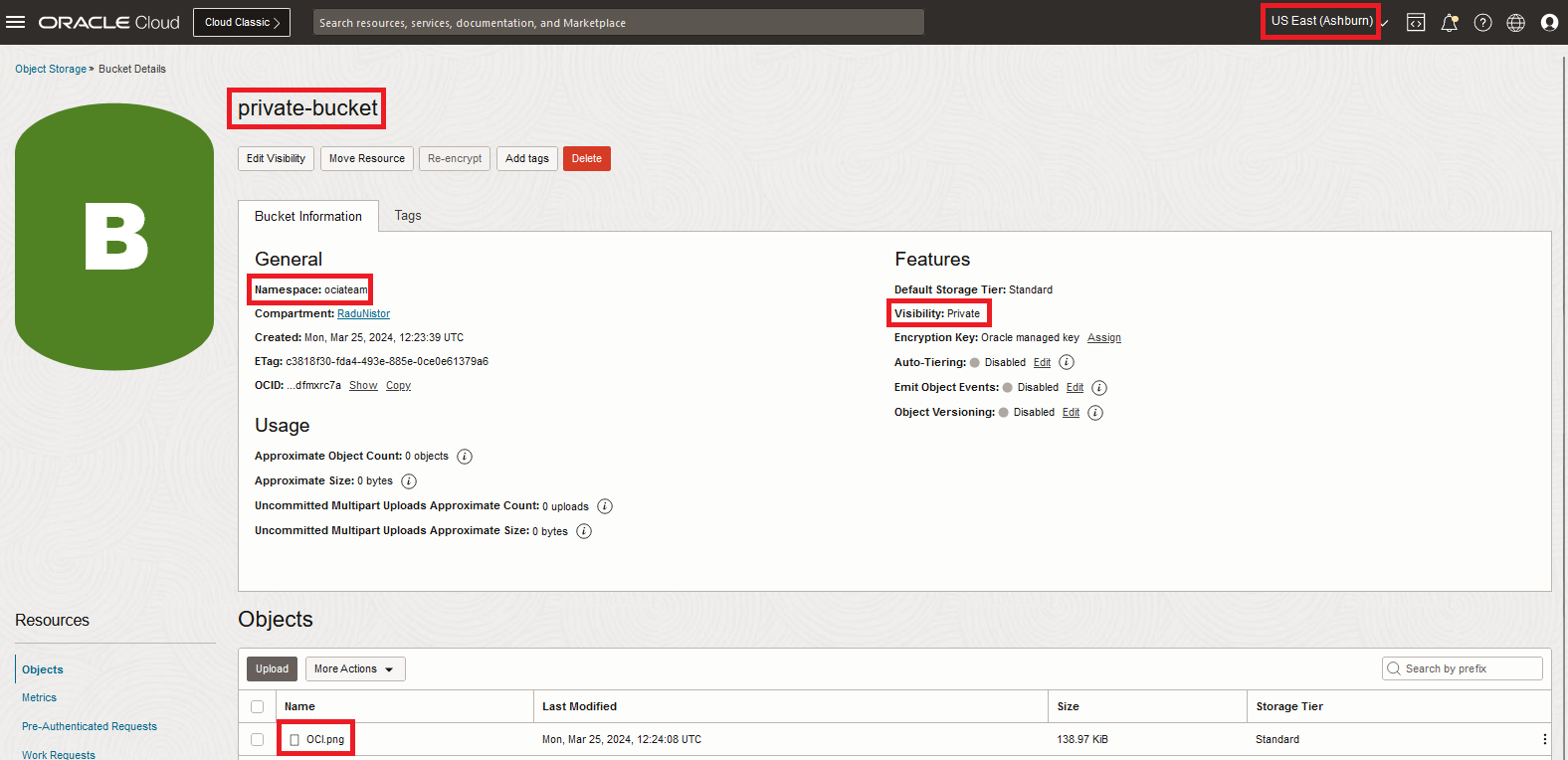Viewport: 1568px width, 760px height.
Task: Open the language globe icon
Action: [x=1515, y=22]
